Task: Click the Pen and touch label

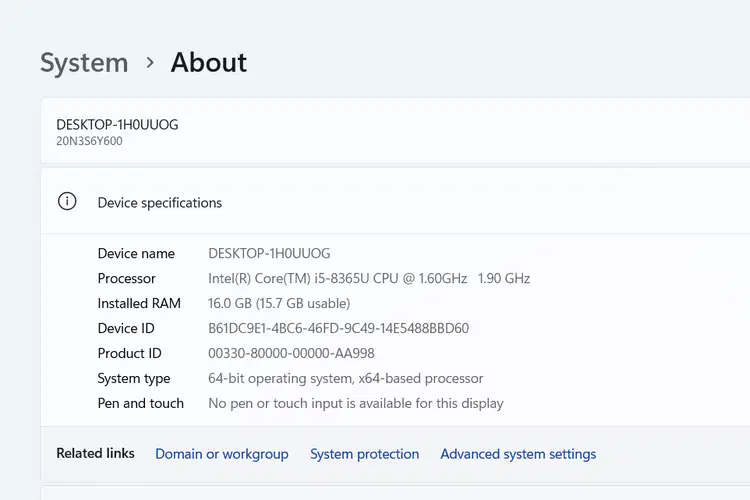Action: coord(141,403)
